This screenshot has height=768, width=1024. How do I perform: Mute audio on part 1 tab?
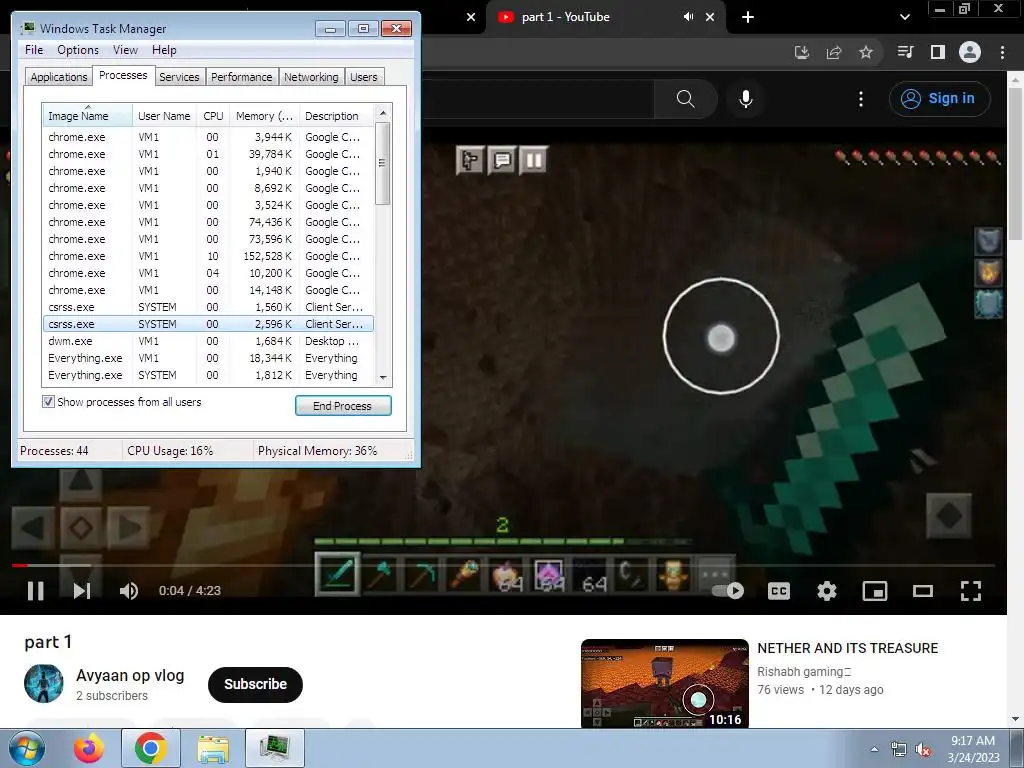688,17
